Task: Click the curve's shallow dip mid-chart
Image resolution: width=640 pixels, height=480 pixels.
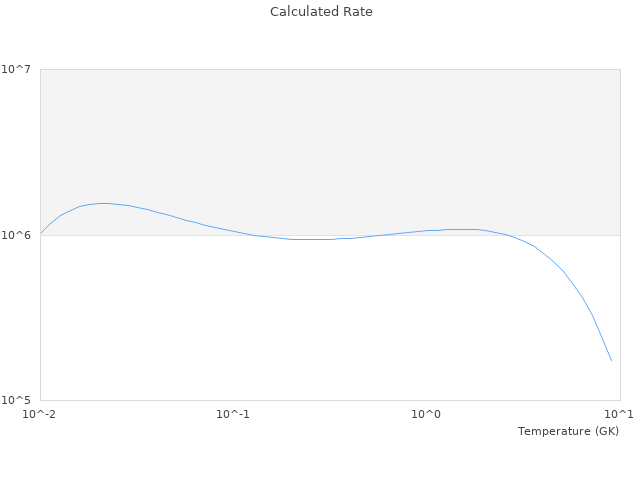Action: [310, 239]
